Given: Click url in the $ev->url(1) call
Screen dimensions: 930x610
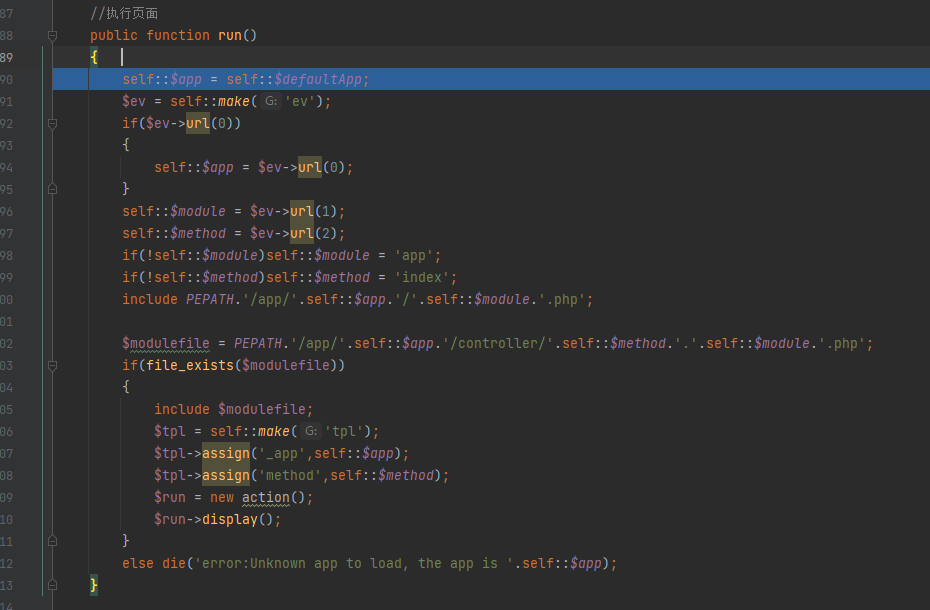Looking at the screenshot, I should point(301,211).
